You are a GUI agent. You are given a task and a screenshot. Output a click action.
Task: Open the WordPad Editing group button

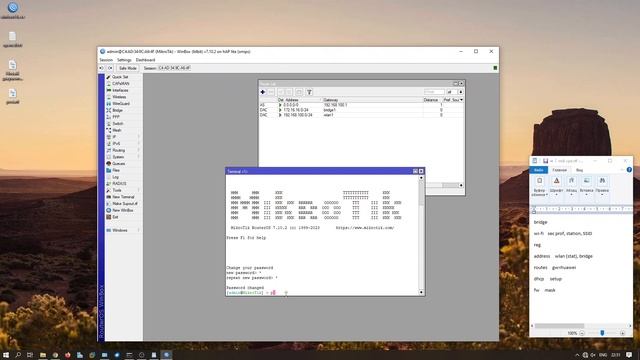click(x=602, y=187)
